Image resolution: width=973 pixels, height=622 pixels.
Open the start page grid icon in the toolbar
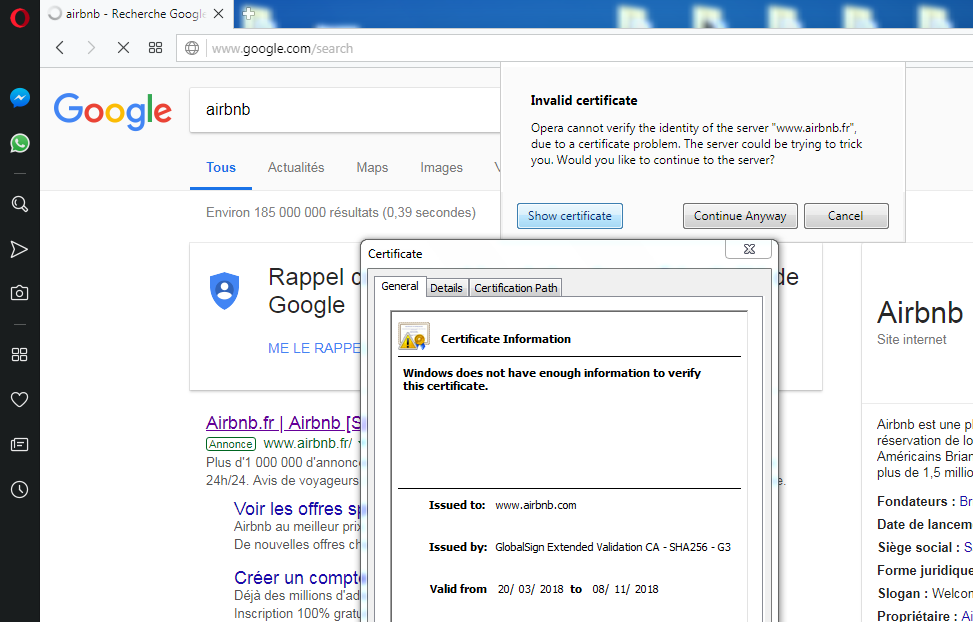pyautogui.click(x=155, y=48)
